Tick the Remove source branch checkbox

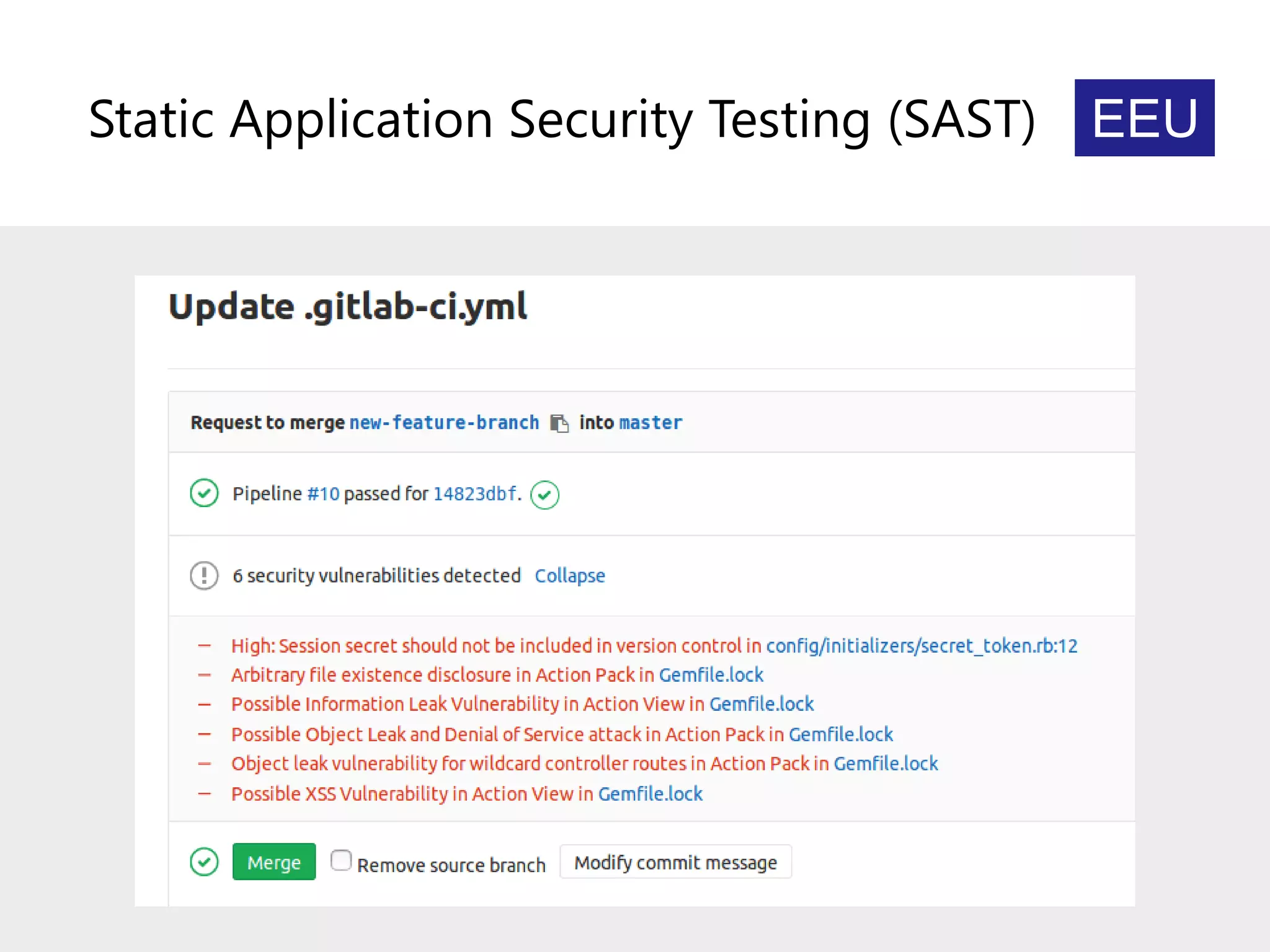tap(341, 860)
